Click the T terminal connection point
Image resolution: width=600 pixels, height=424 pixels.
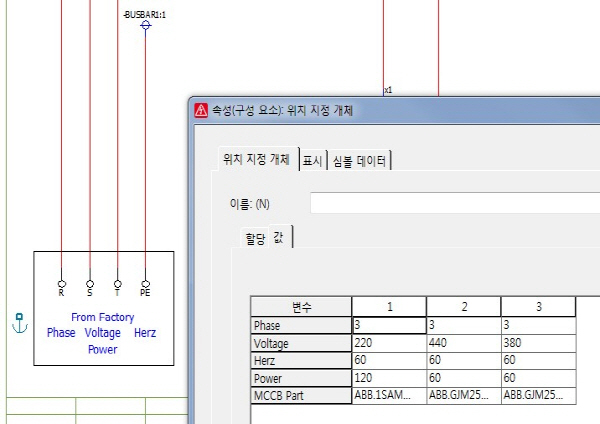coord(117,284)
